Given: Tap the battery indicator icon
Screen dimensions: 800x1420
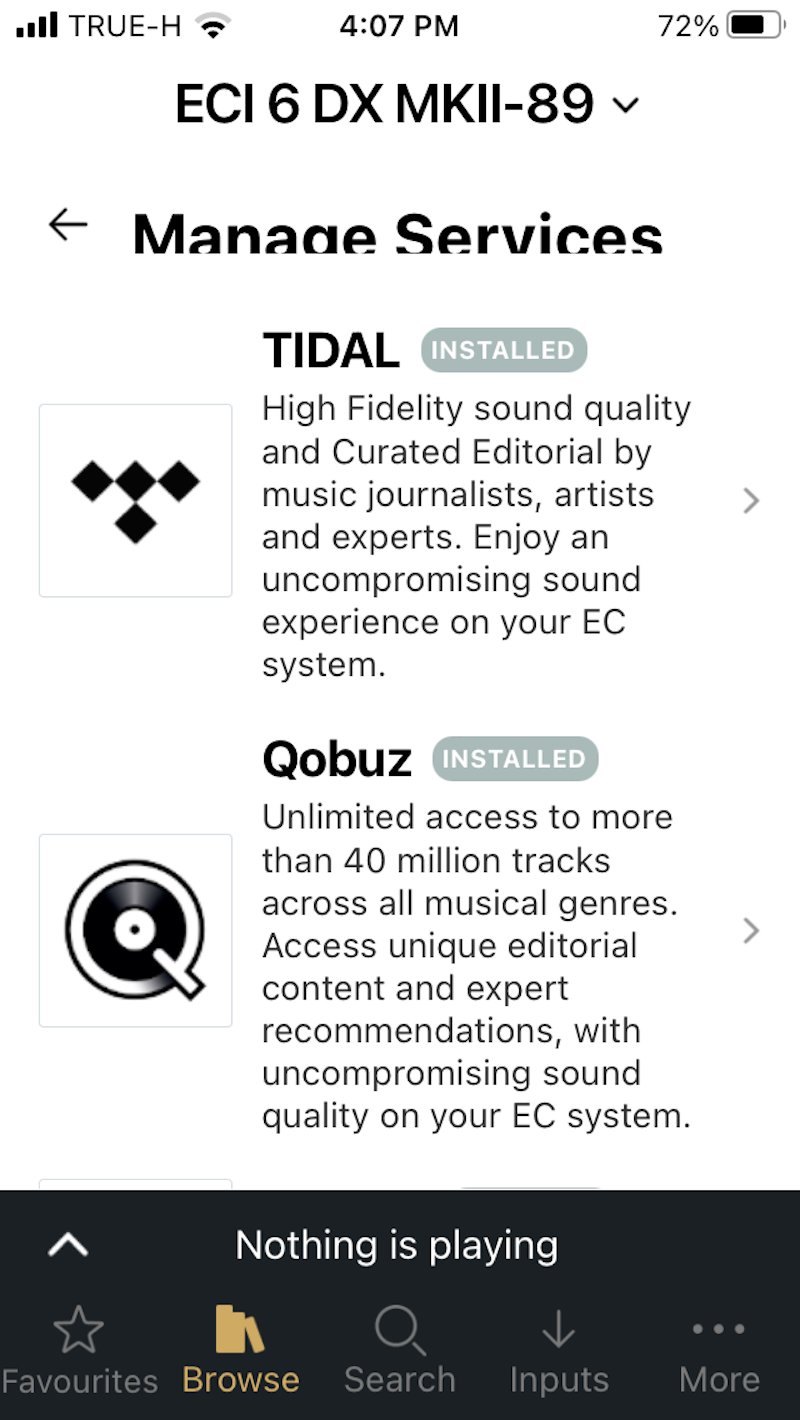Looking at the screenshot, I should [x=757, y=26].
